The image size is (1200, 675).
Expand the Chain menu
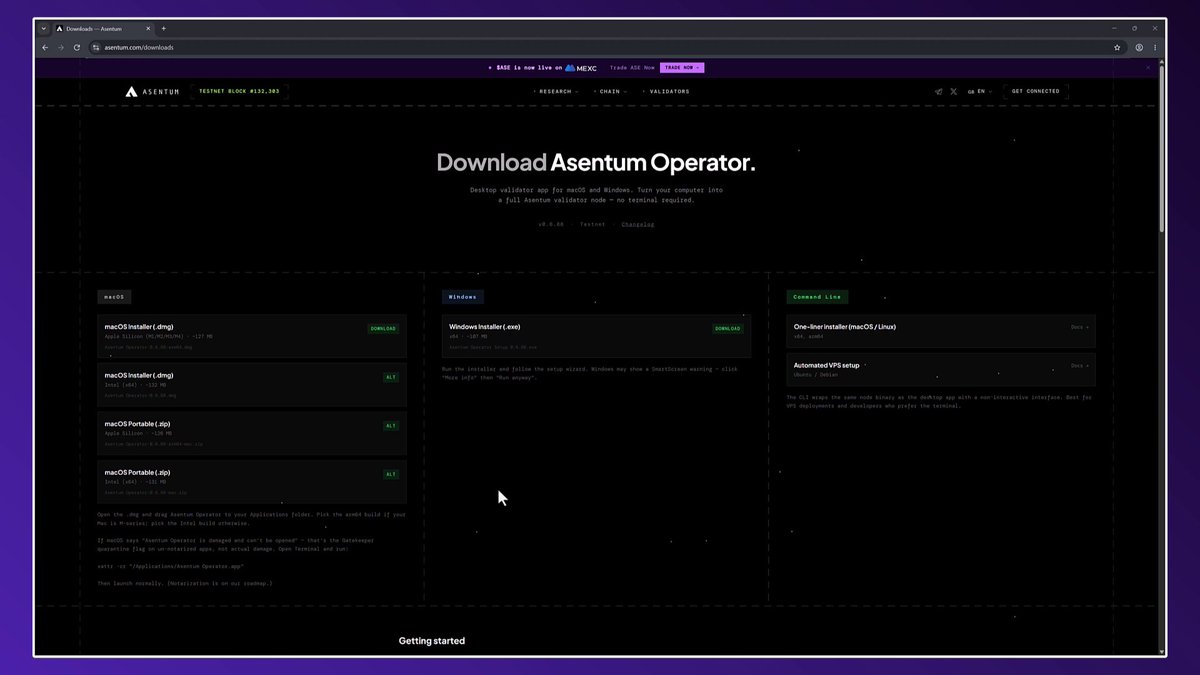(610, 91)
